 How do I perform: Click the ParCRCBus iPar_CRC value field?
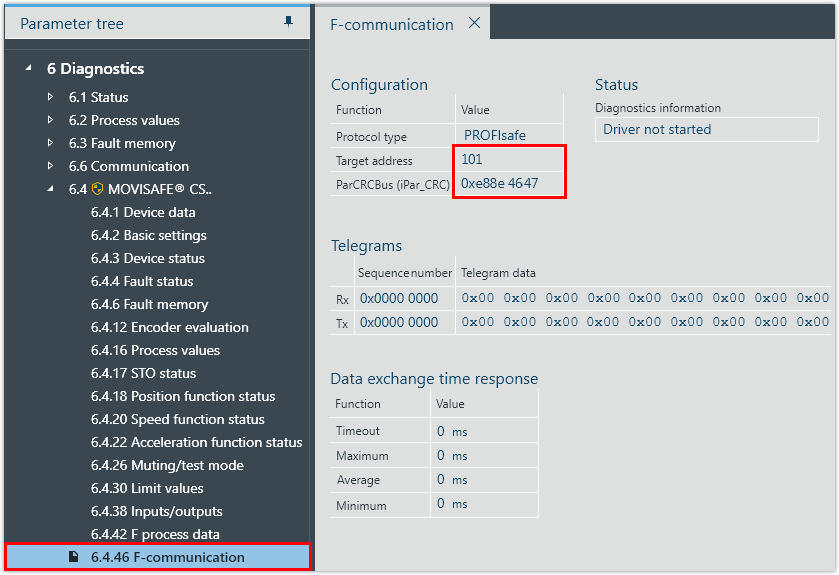point(499,183)
